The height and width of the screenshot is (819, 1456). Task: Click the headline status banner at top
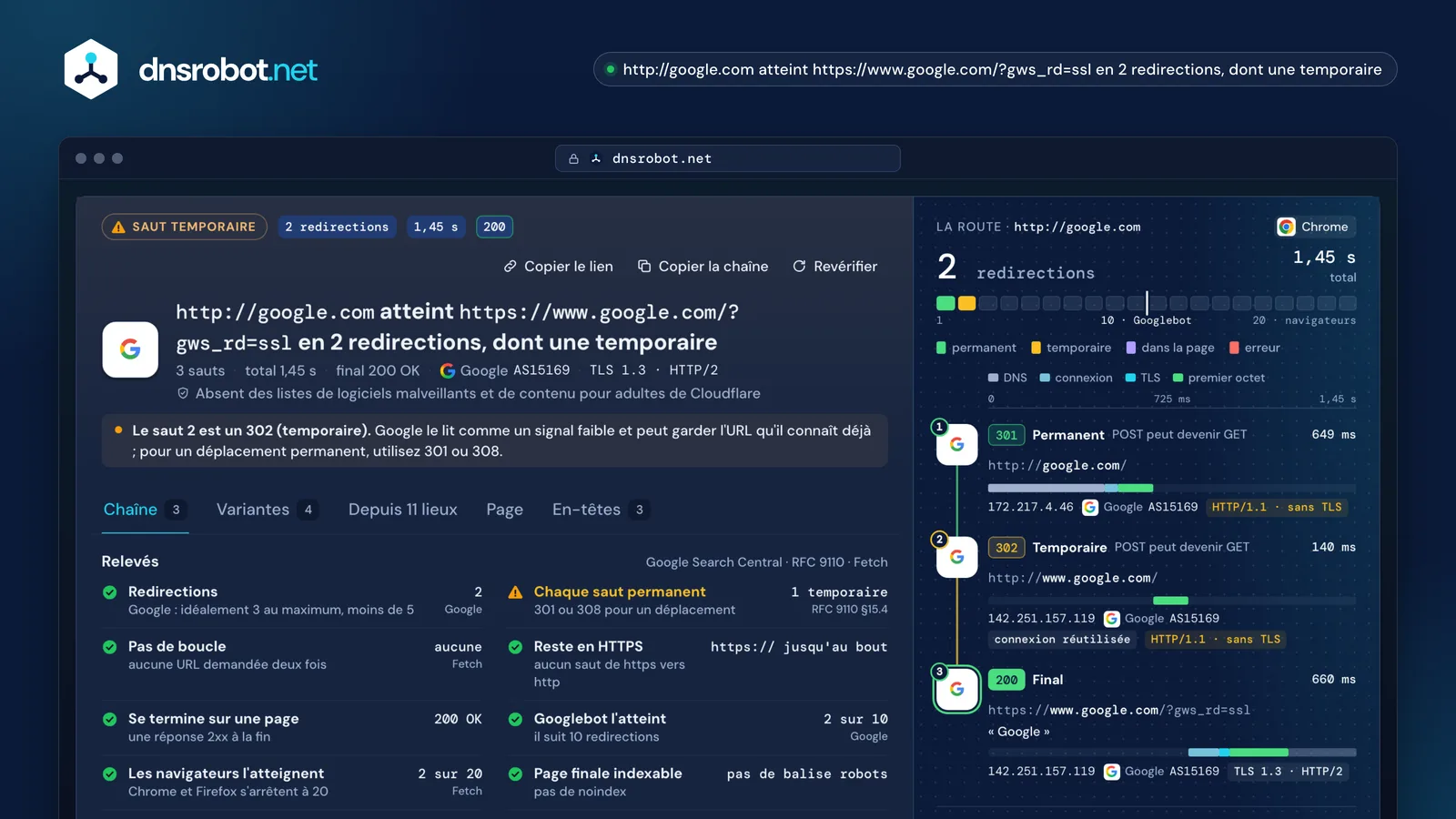[x=995, y=69]
